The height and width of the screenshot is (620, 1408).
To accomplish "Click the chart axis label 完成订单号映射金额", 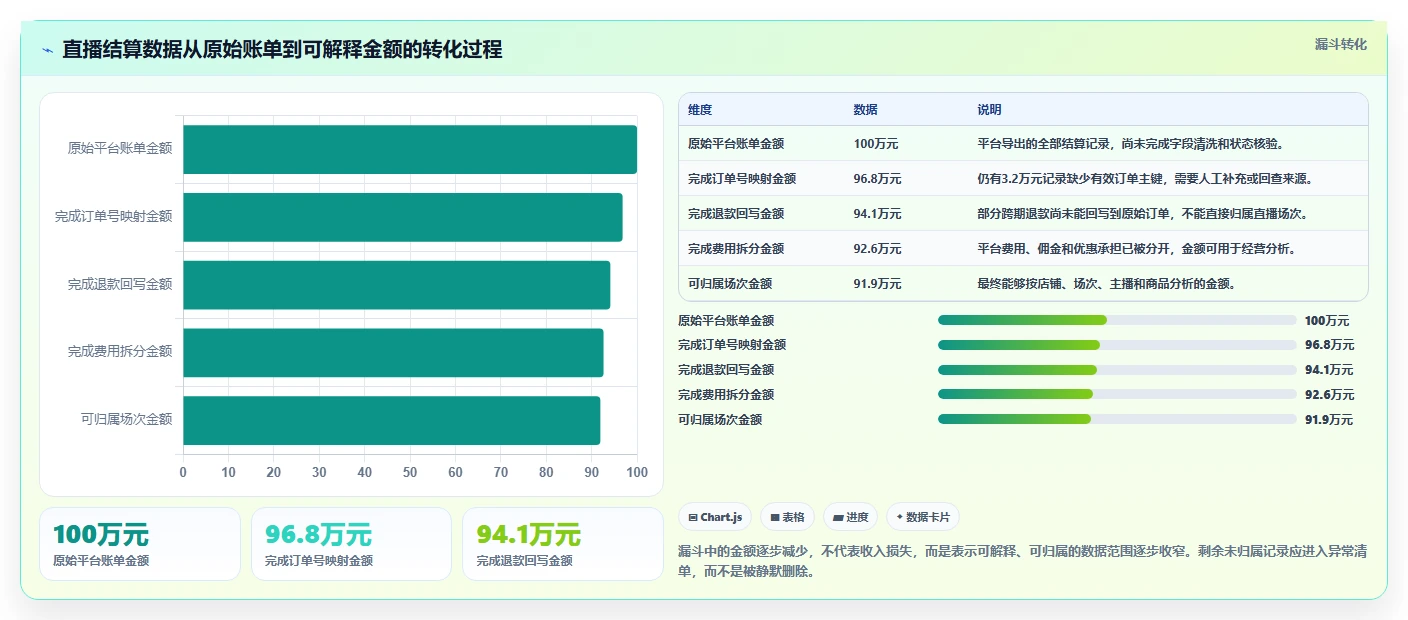I will tap(114, 216).
